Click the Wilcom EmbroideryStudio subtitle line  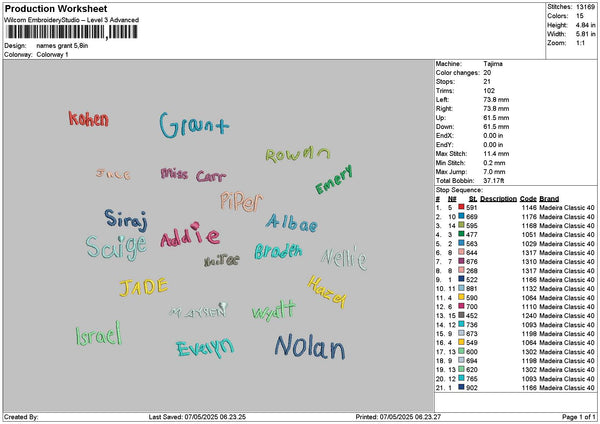point(71,20)
